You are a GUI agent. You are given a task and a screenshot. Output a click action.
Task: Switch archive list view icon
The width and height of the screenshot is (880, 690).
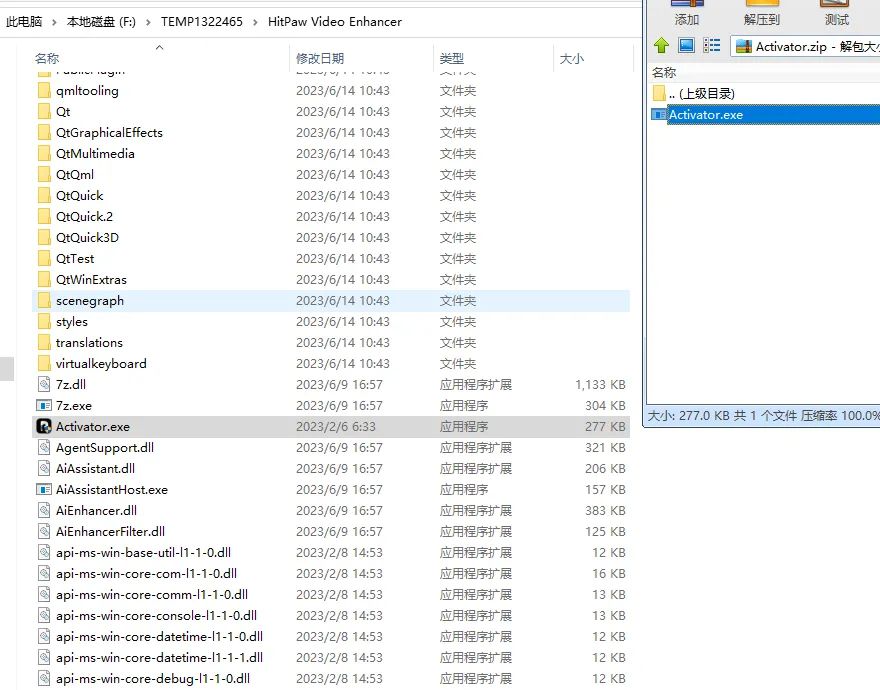click(712, 45)
